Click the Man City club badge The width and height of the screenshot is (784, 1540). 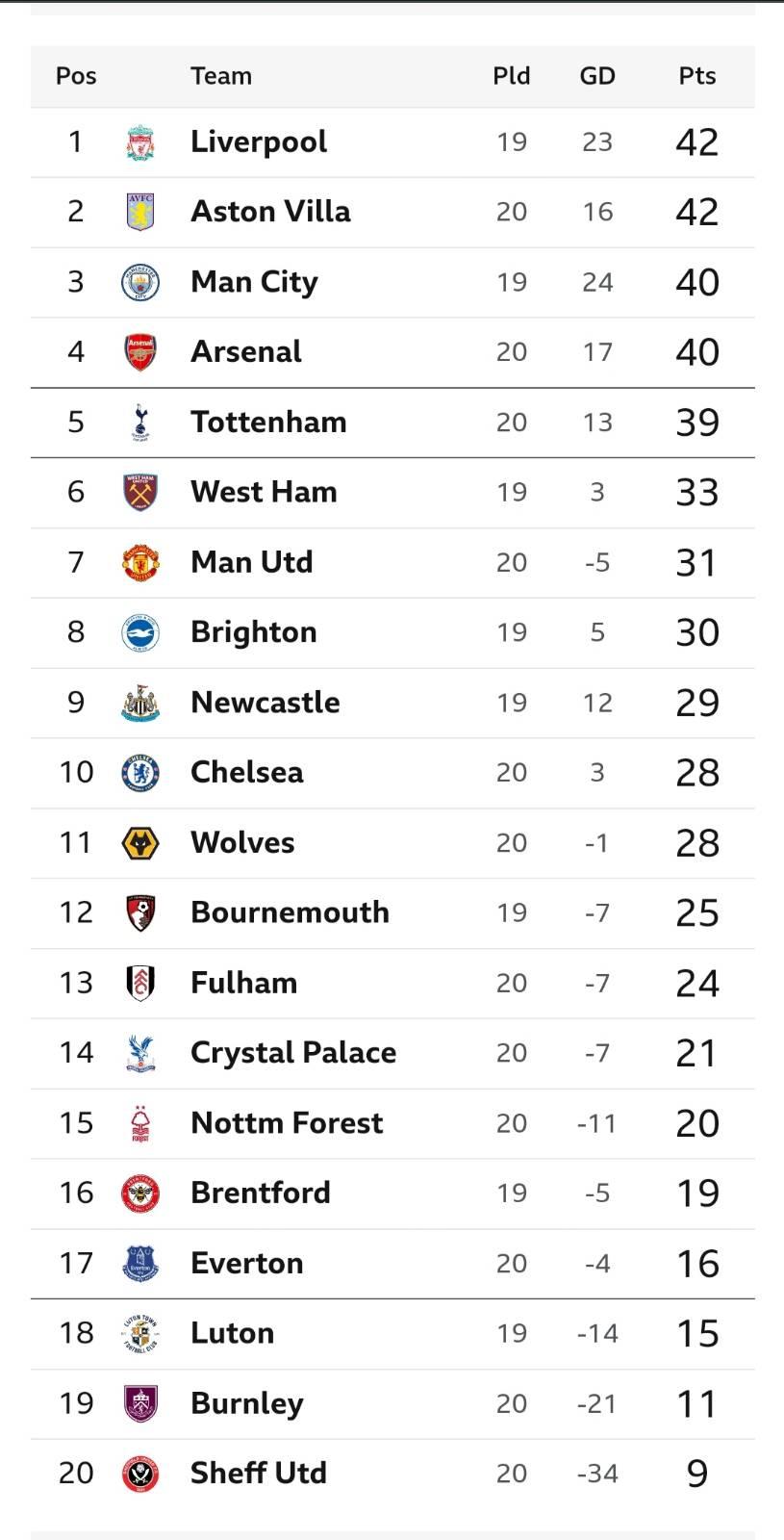click(140, 282)
